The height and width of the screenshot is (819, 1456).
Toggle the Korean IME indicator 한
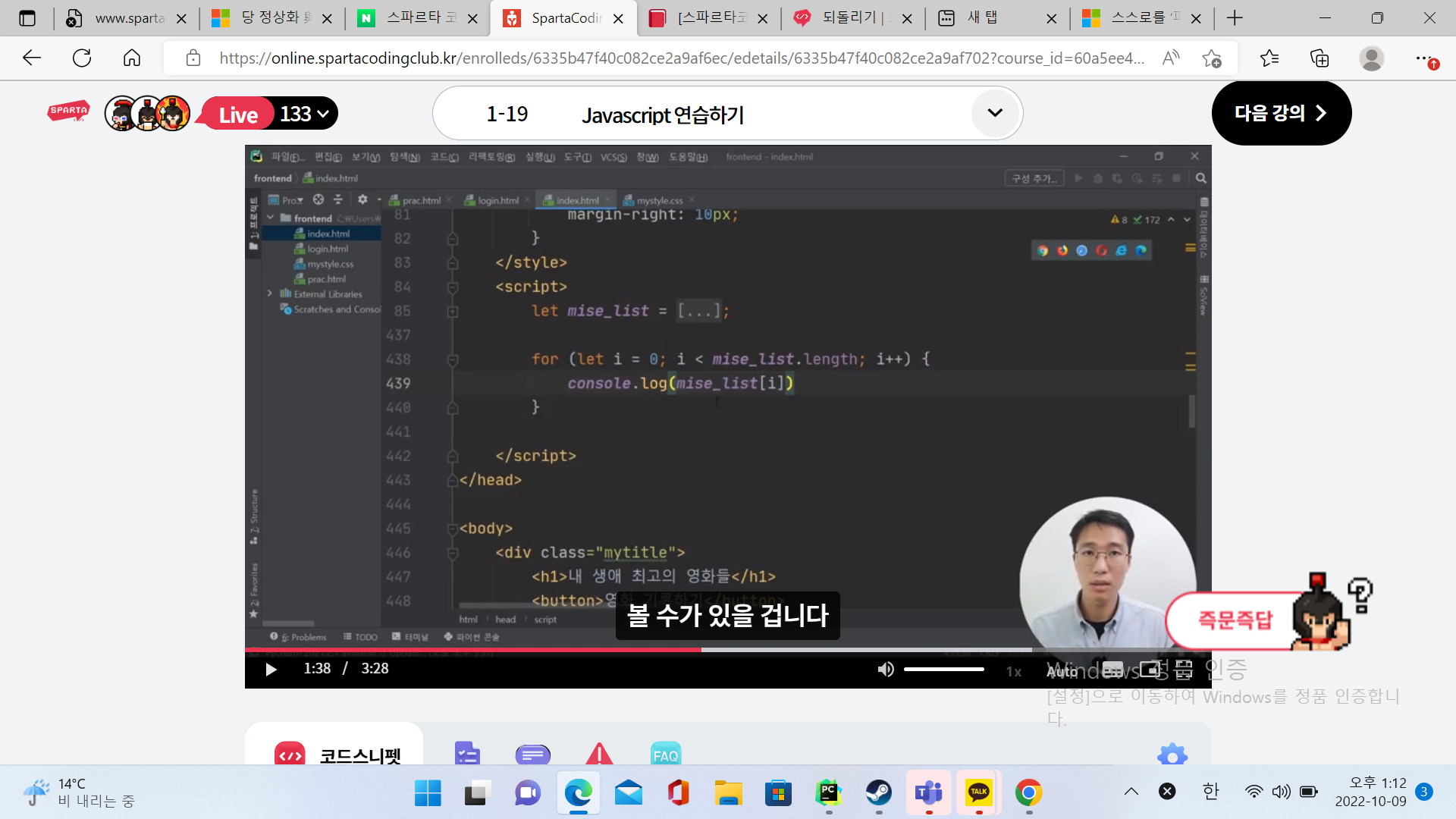pyautogui.click(x=1210, y=792)
